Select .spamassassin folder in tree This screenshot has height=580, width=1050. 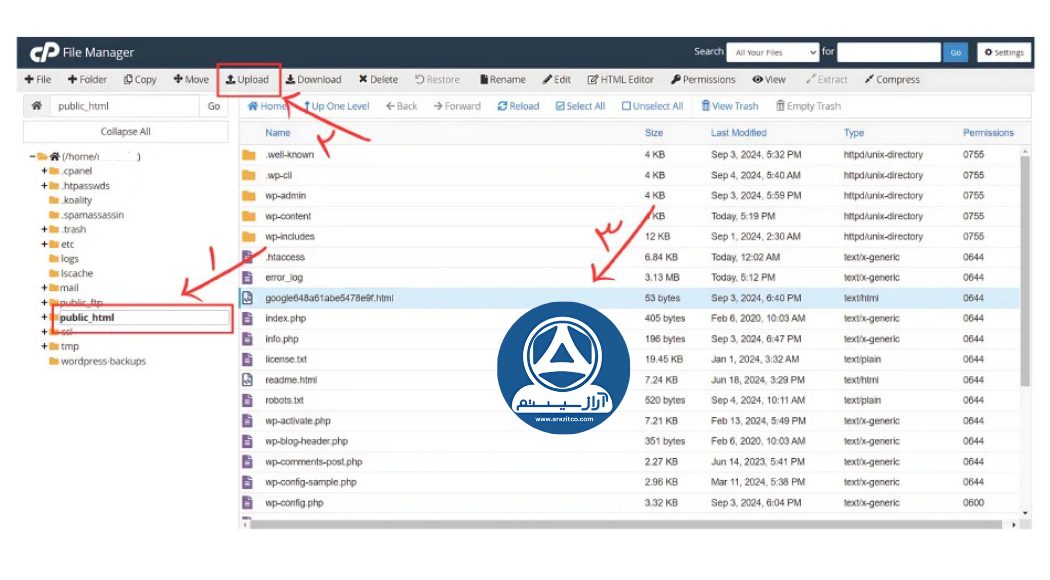(x=92, y=215)
